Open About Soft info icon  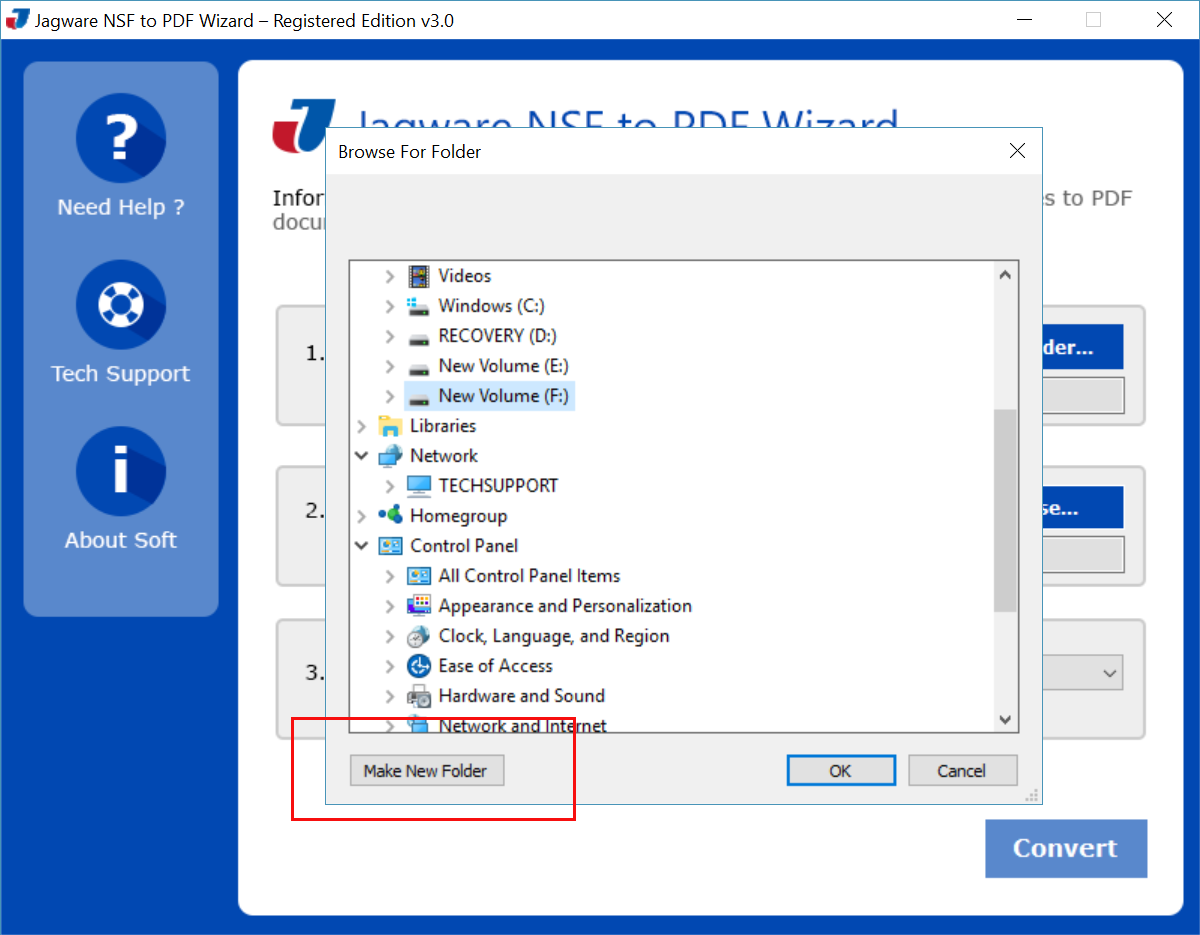coord(121,471)
